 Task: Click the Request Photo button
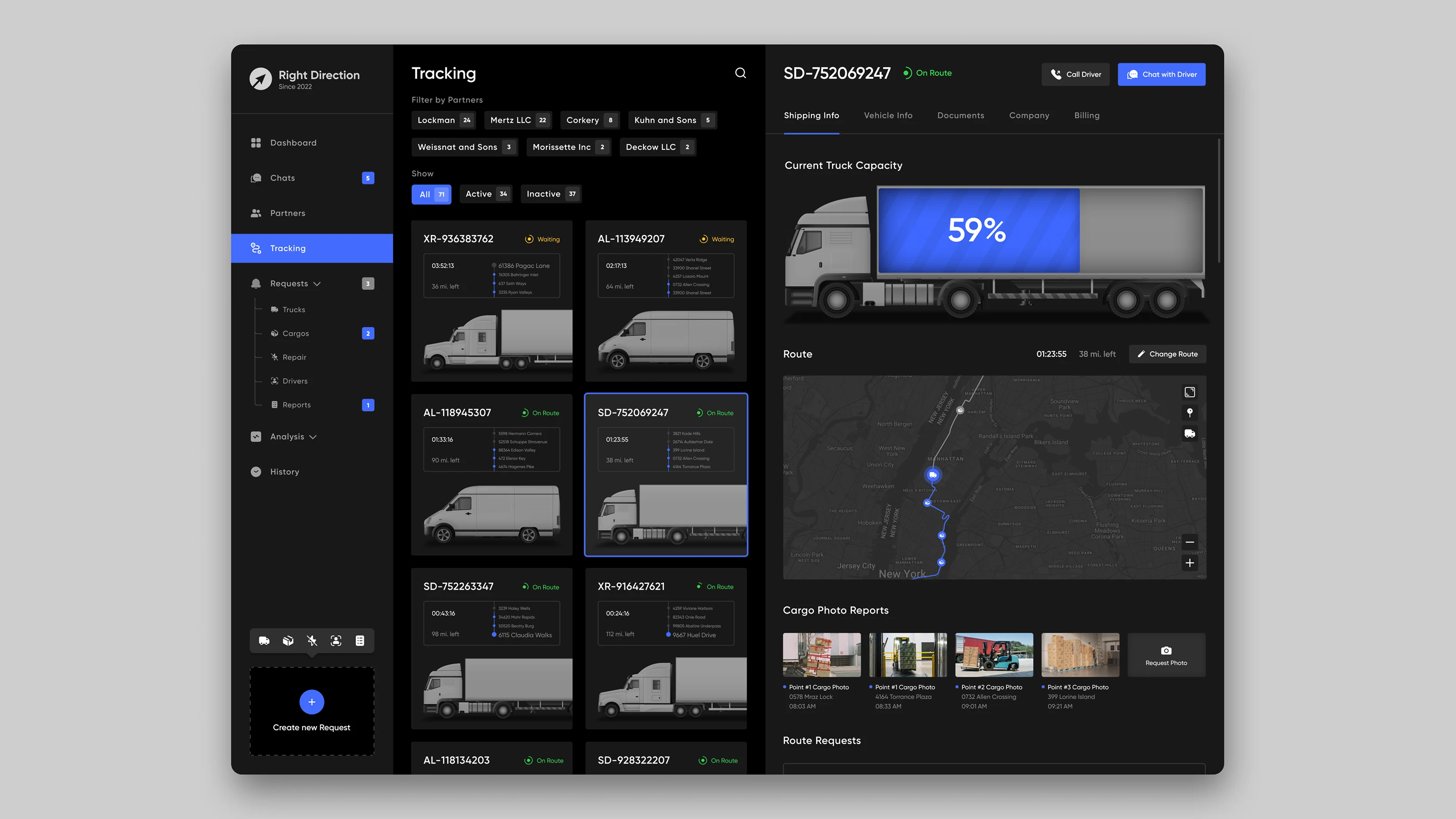[1166, 655]
